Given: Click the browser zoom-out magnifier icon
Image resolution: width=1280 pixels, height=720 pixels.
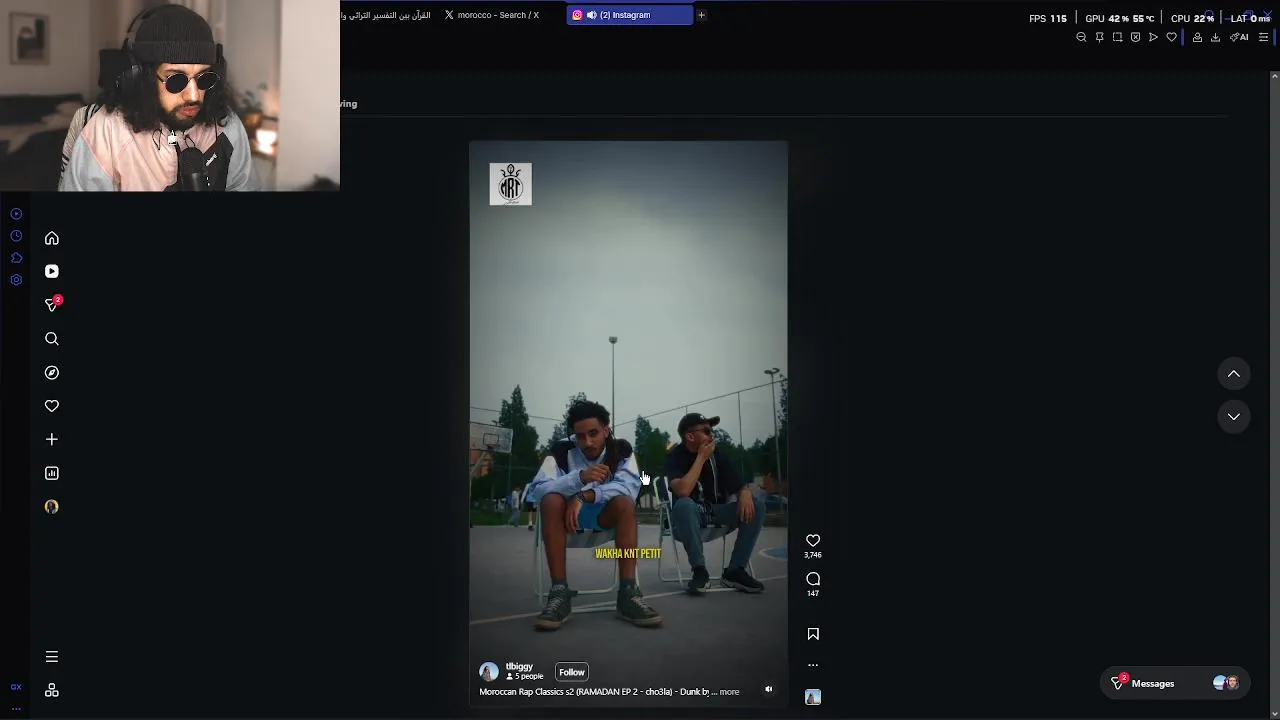Looking at the screenshot, I should (x=1081, y=37).
